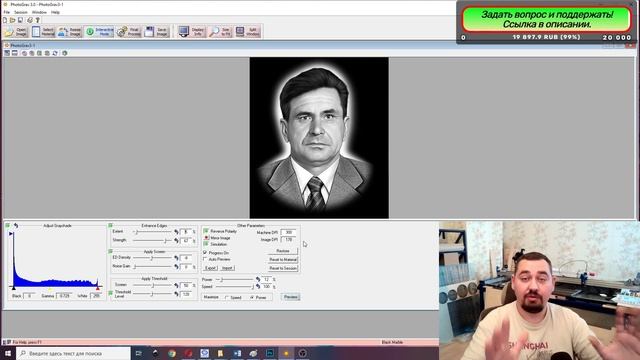The width and height of the screenshot is (640, 360).
Task: Open the Help menu
Action: [55, 12]
